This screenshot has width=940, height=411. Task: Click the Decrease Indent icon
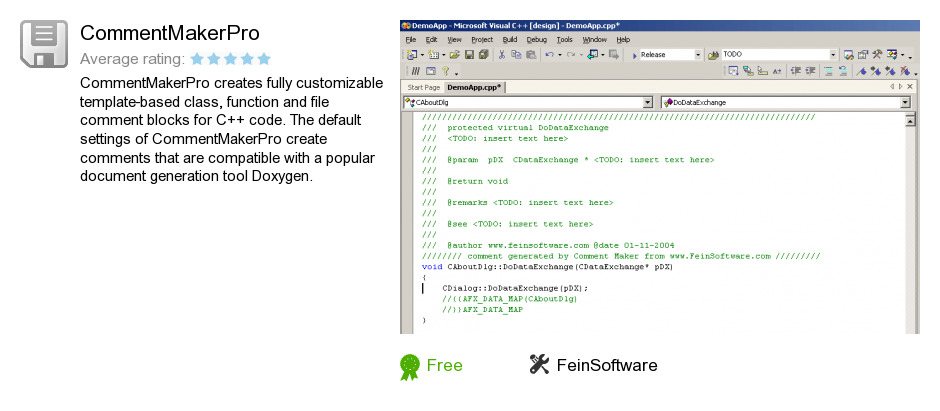coord(796,71)
